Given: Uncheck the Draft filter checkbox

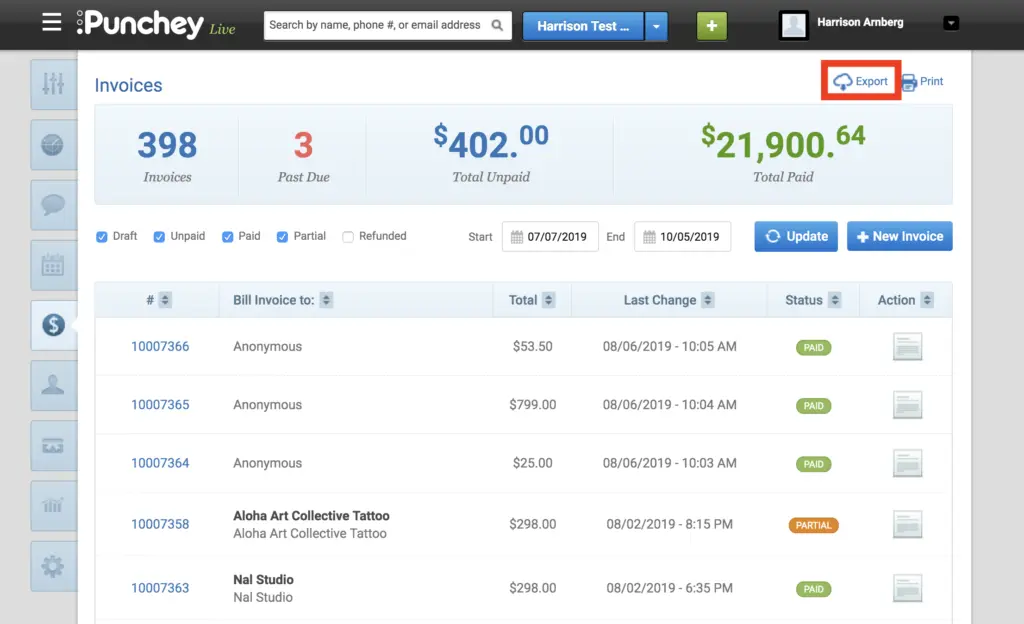Looking at the screenshot, I should (x=102, y=237).
